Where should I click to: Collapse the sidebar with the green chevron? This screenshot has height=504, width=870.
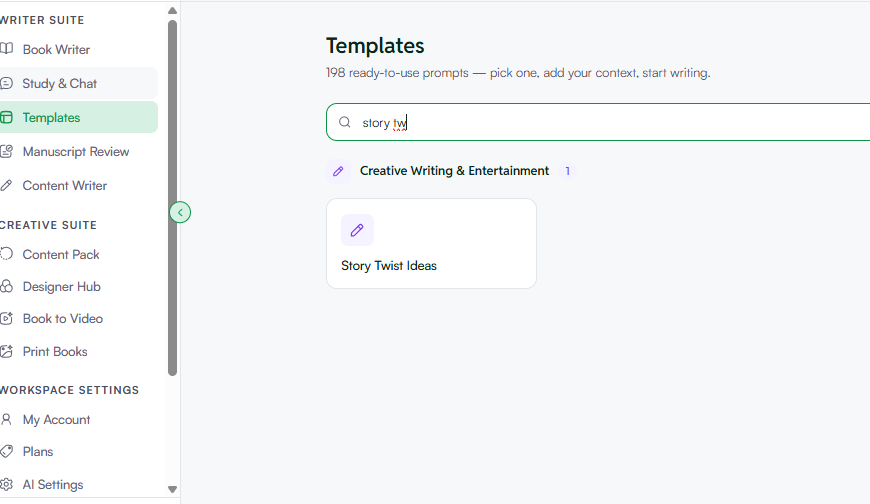[x=180, y=212]
